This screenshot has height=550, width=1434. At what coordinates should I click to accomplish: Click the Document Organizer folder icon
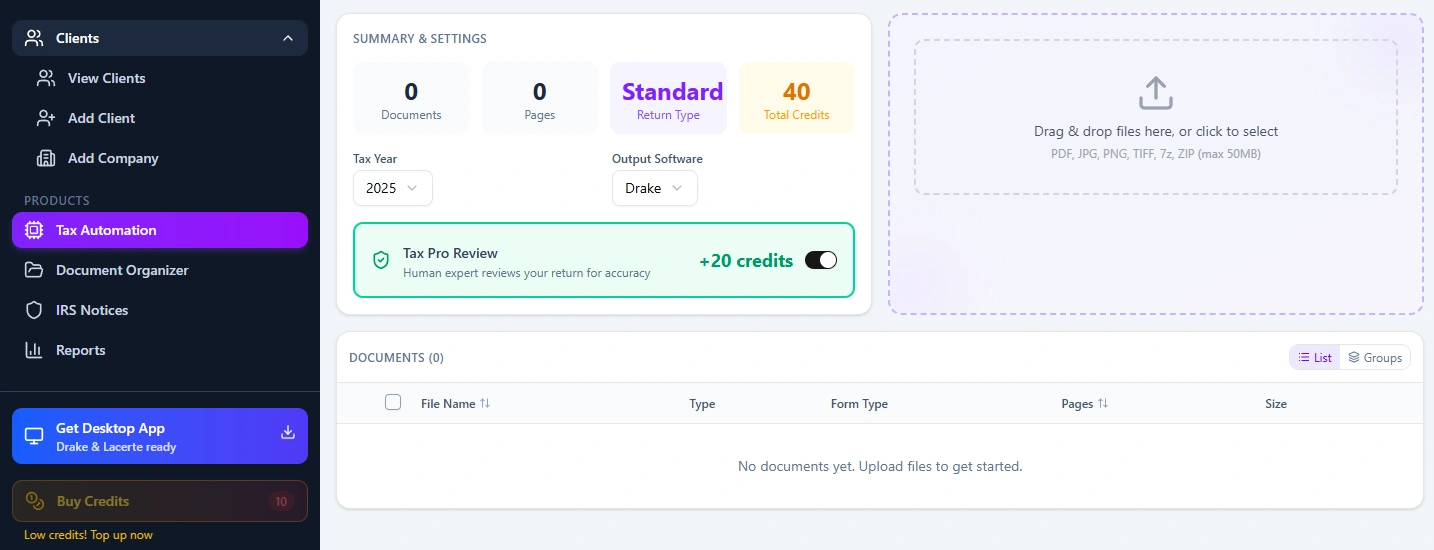point(34,270)
